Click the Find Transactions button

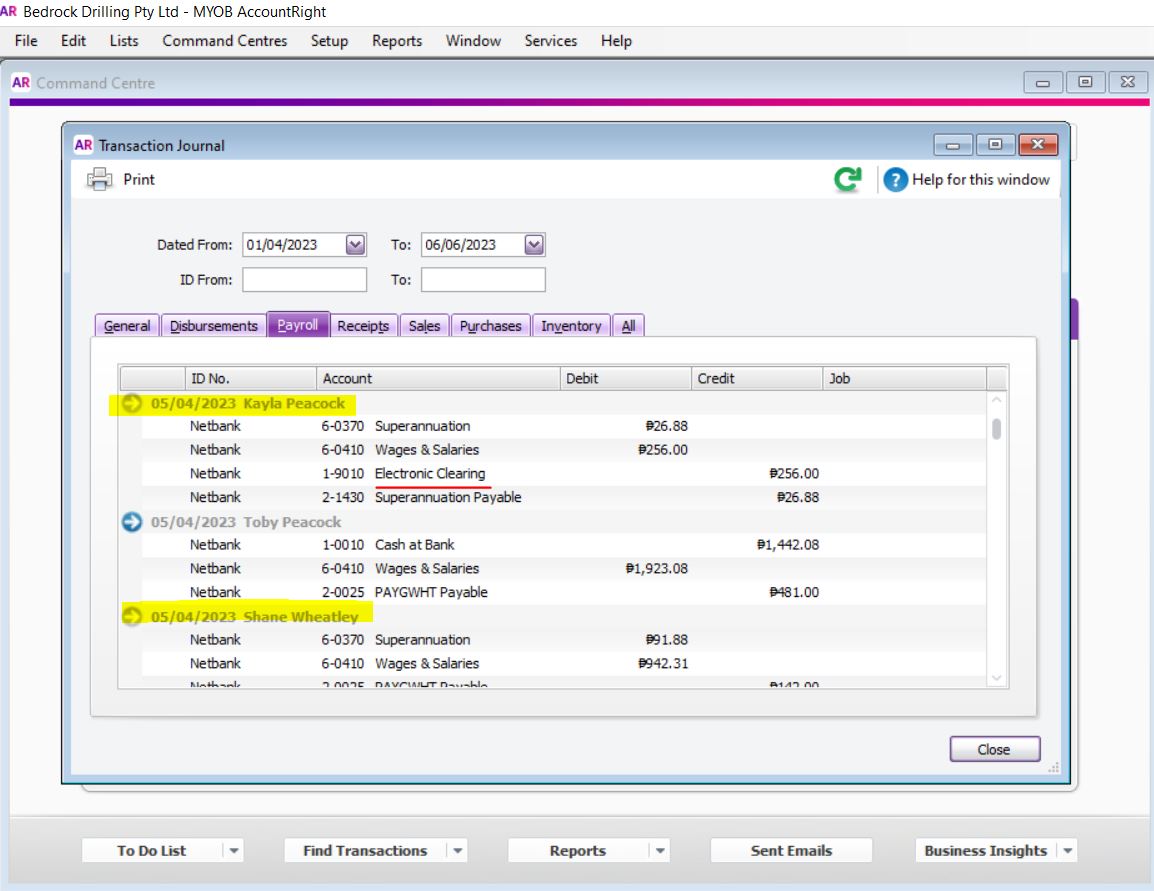(365, 851)
